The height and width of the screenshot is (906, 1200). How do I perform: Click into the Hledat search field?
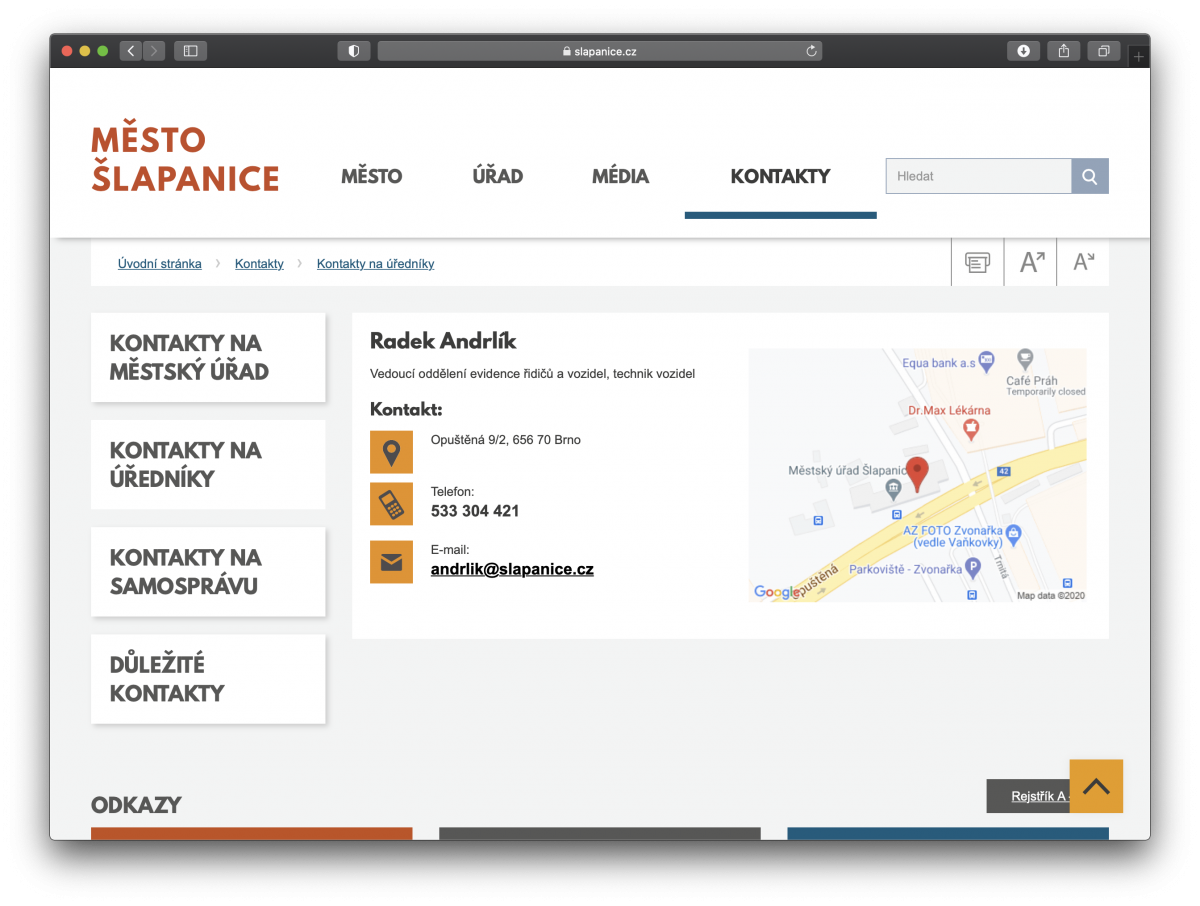[x=977, y=176]
